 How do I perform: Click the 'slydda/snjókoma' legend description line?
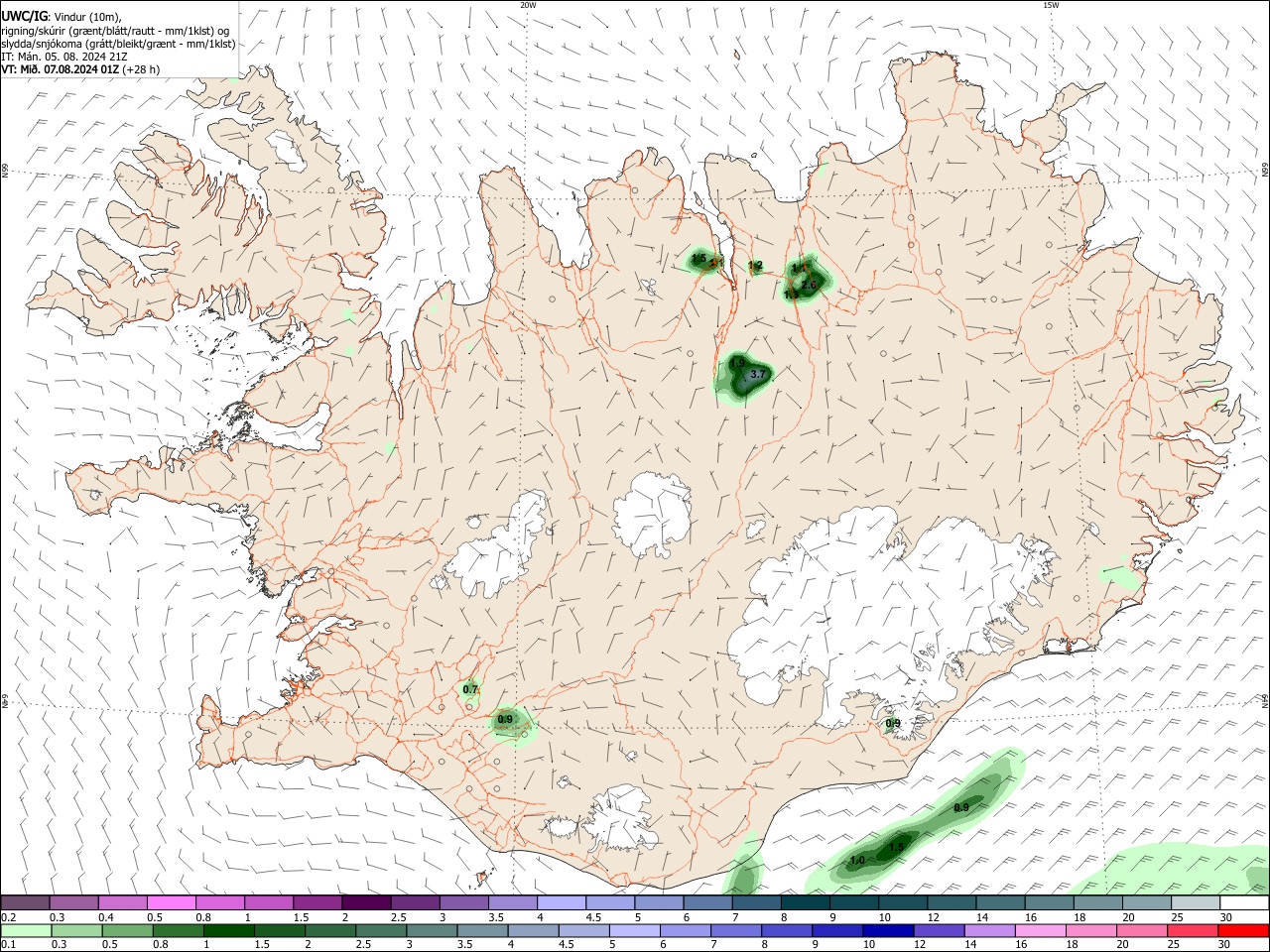(x=118, y=44)
